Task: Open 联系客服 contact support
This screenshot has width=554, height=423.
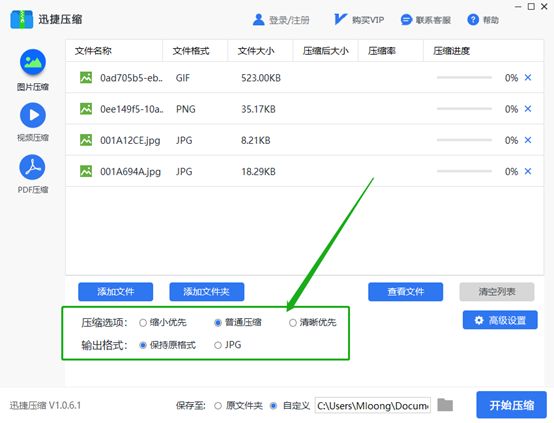Action: [433, 20]
